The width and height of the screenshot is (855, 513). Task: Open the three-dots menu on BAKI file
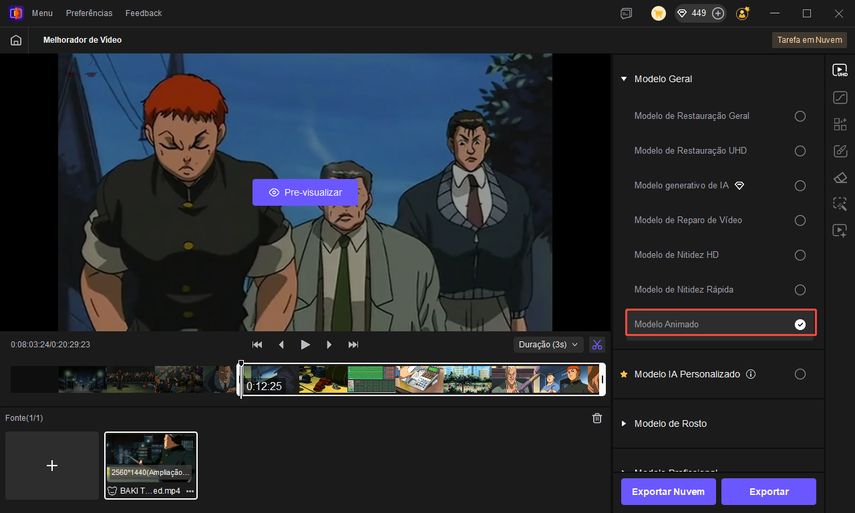coord(190,491)
